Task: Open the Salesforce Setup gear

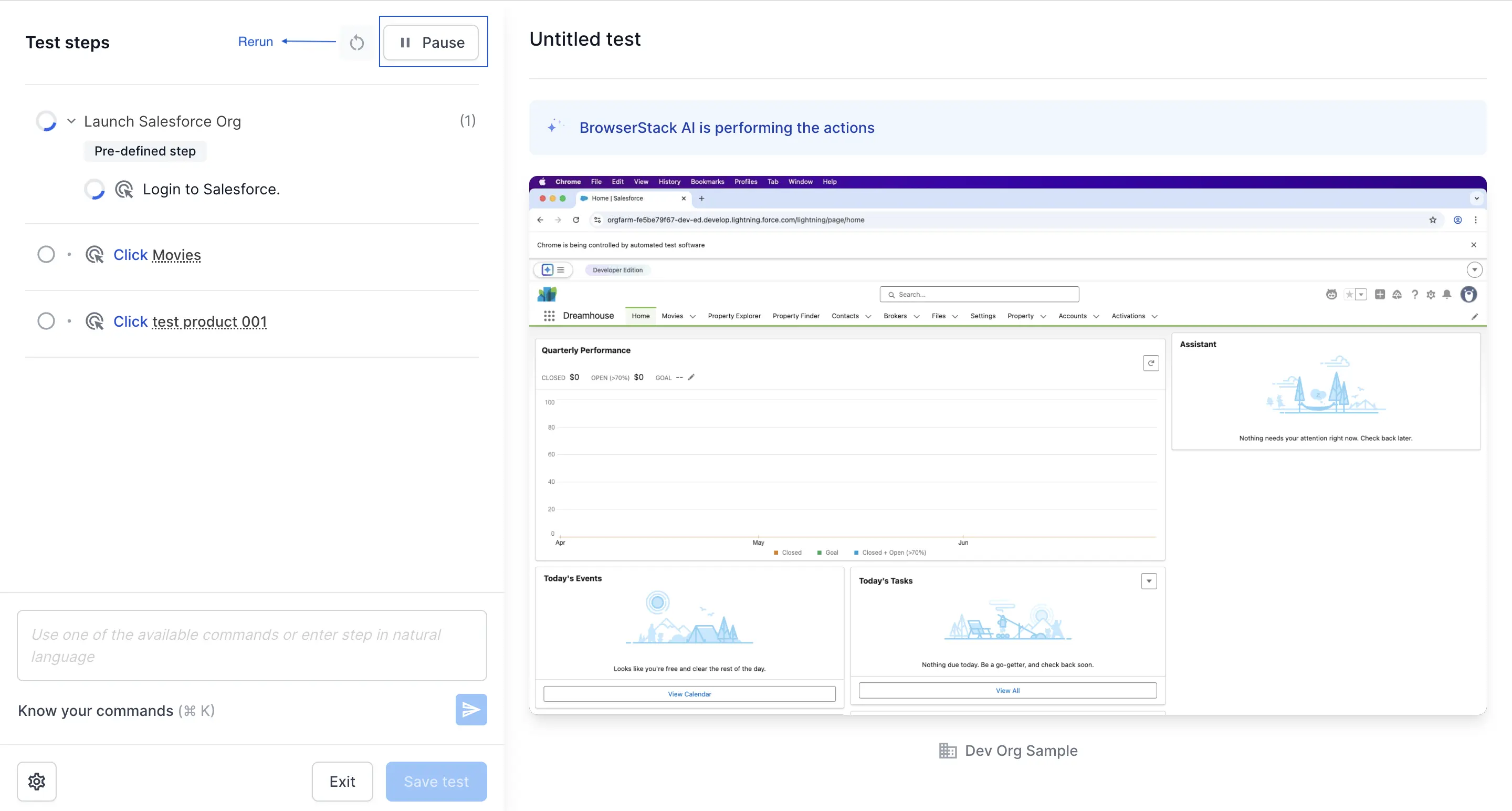Action: pyautogui.click(x=1431, y=294)
